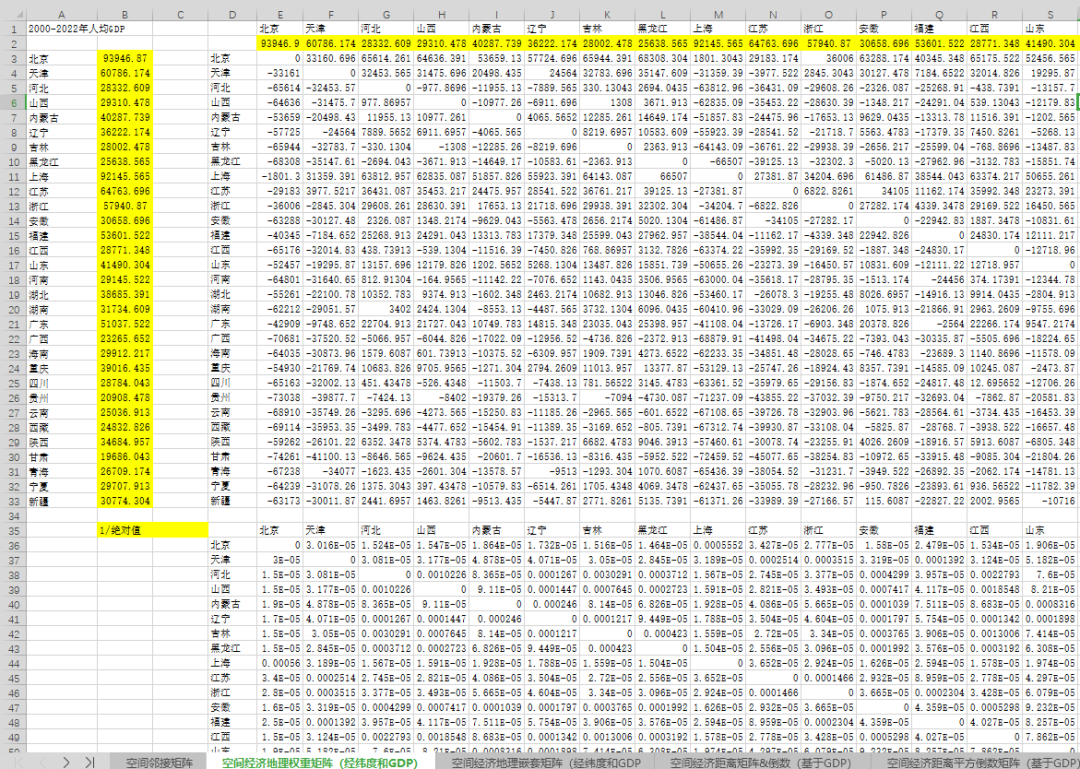
Task: Click cell H26 with value -8402
Action: [x=441, y=398]
